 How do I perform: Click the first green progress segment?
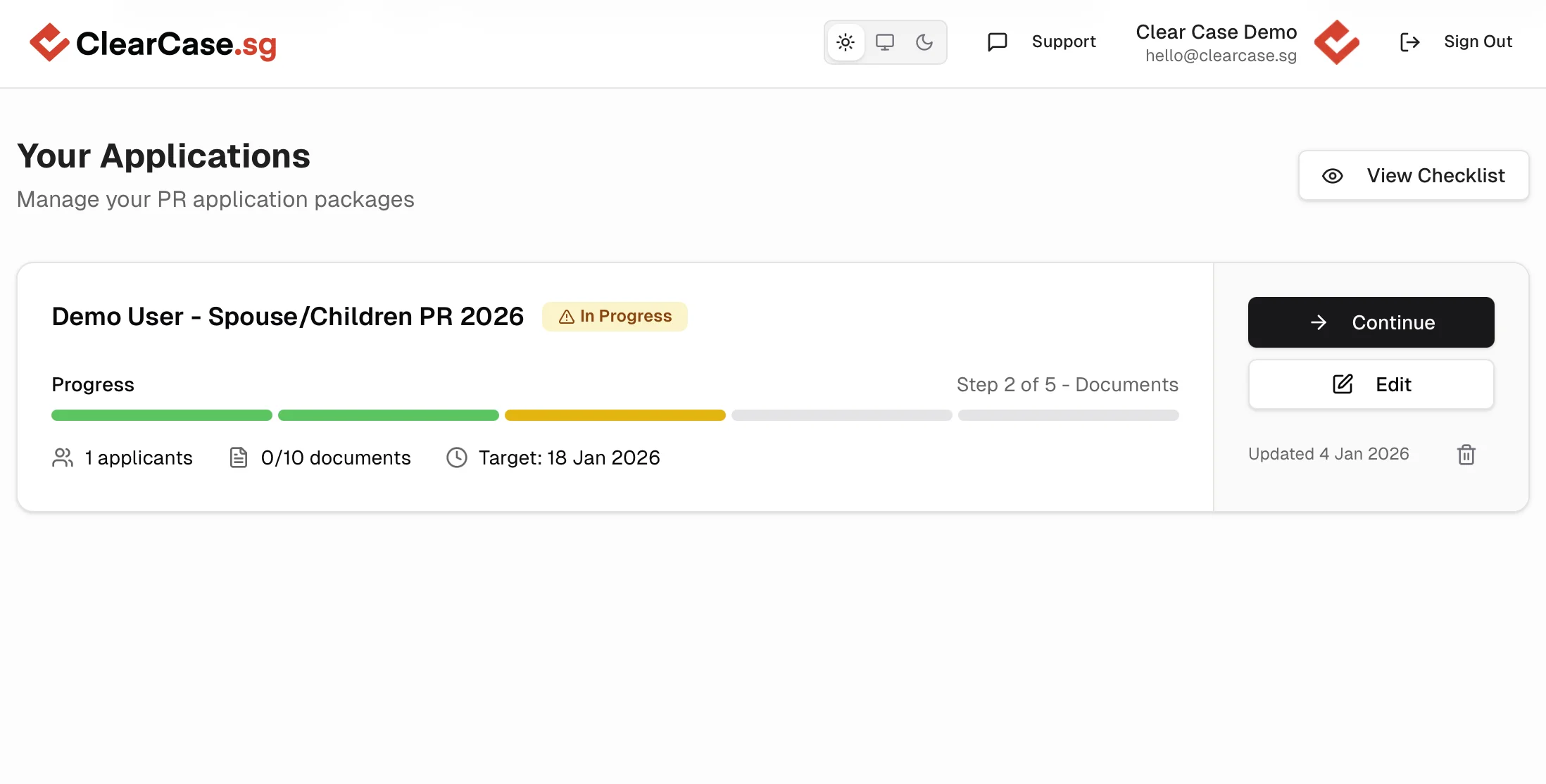(161, 415)
